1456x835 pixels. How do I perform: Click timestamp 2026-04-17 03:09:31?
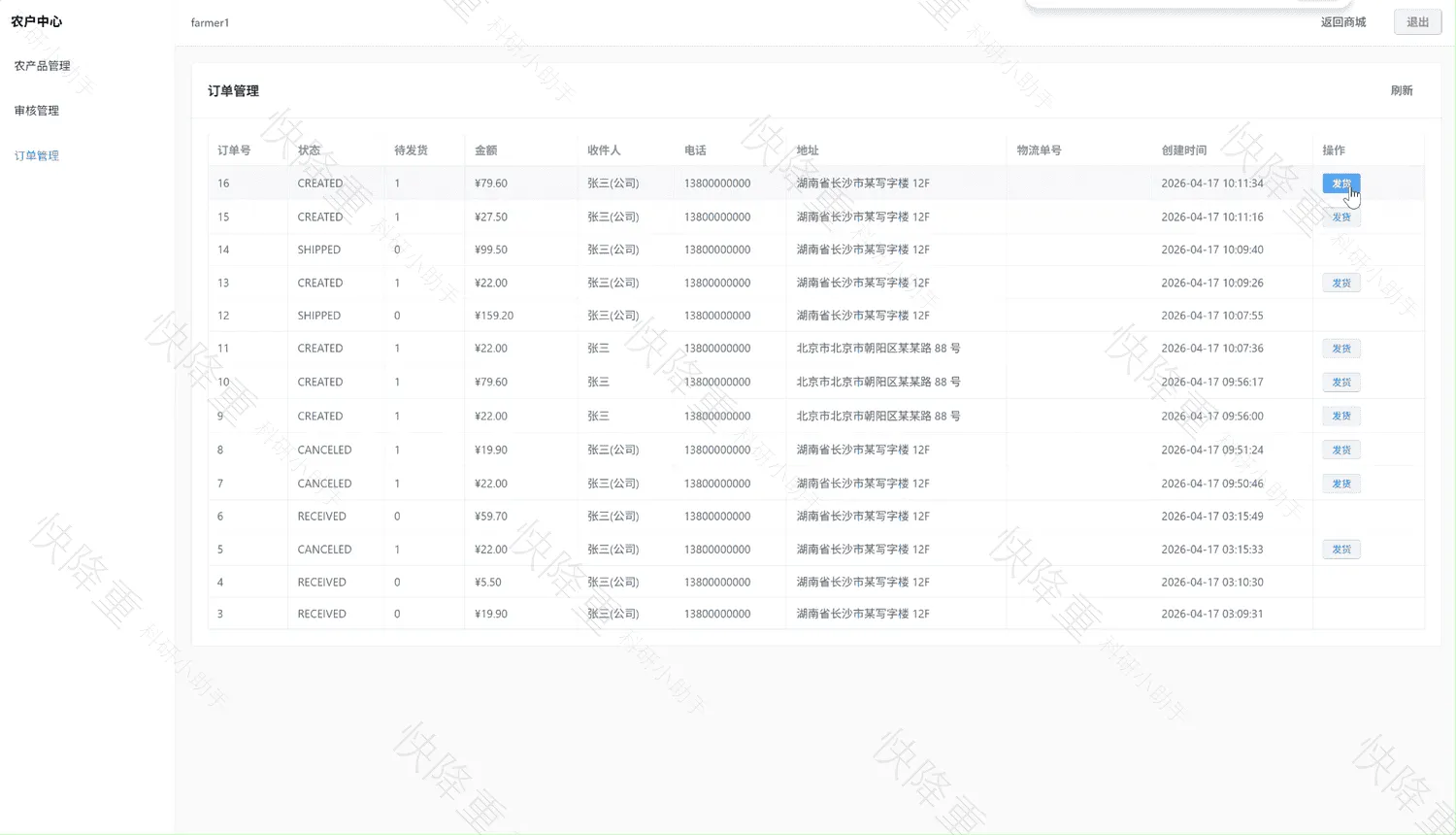(1212, 614)
